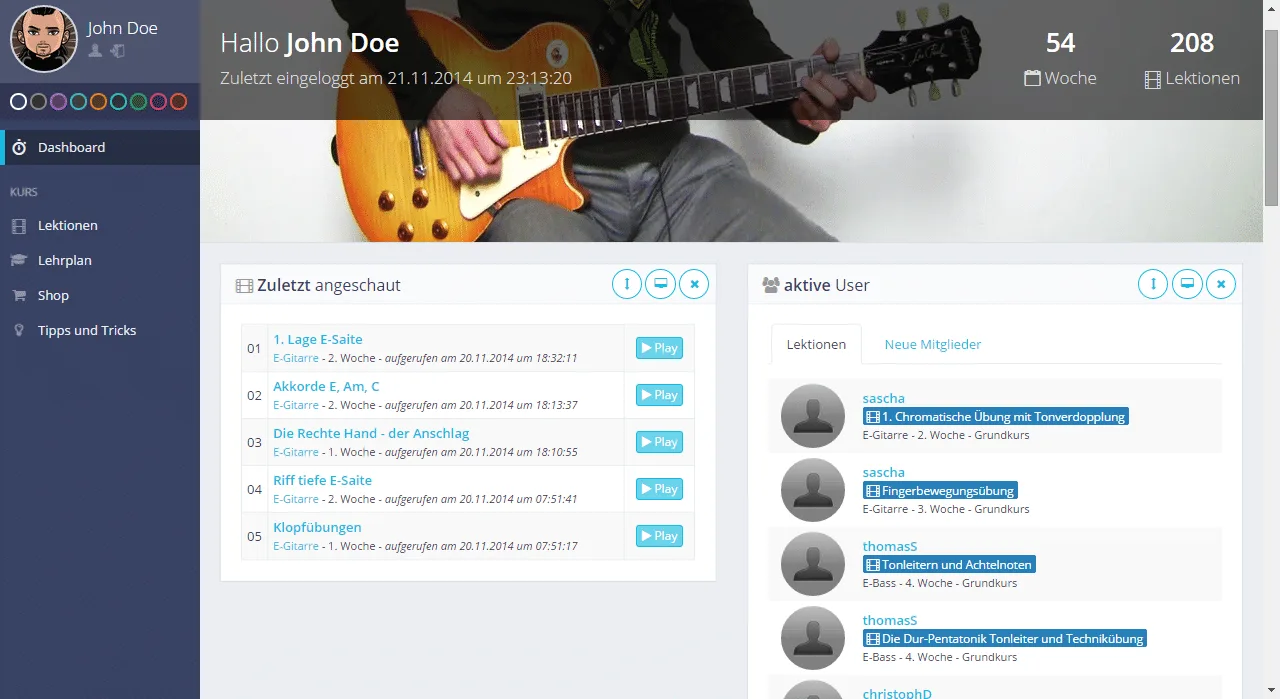Click film icon in Zuletzt angeschaut header

pos(244,285)
